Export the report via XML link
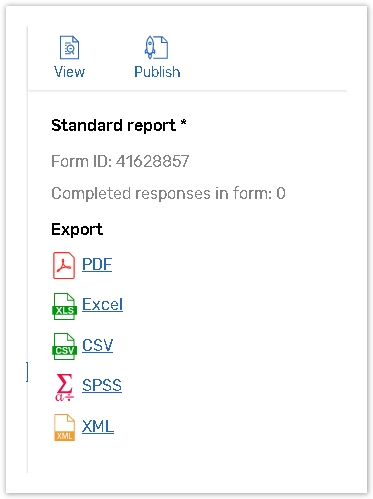373x499 pixels. [x=98, y=426]
